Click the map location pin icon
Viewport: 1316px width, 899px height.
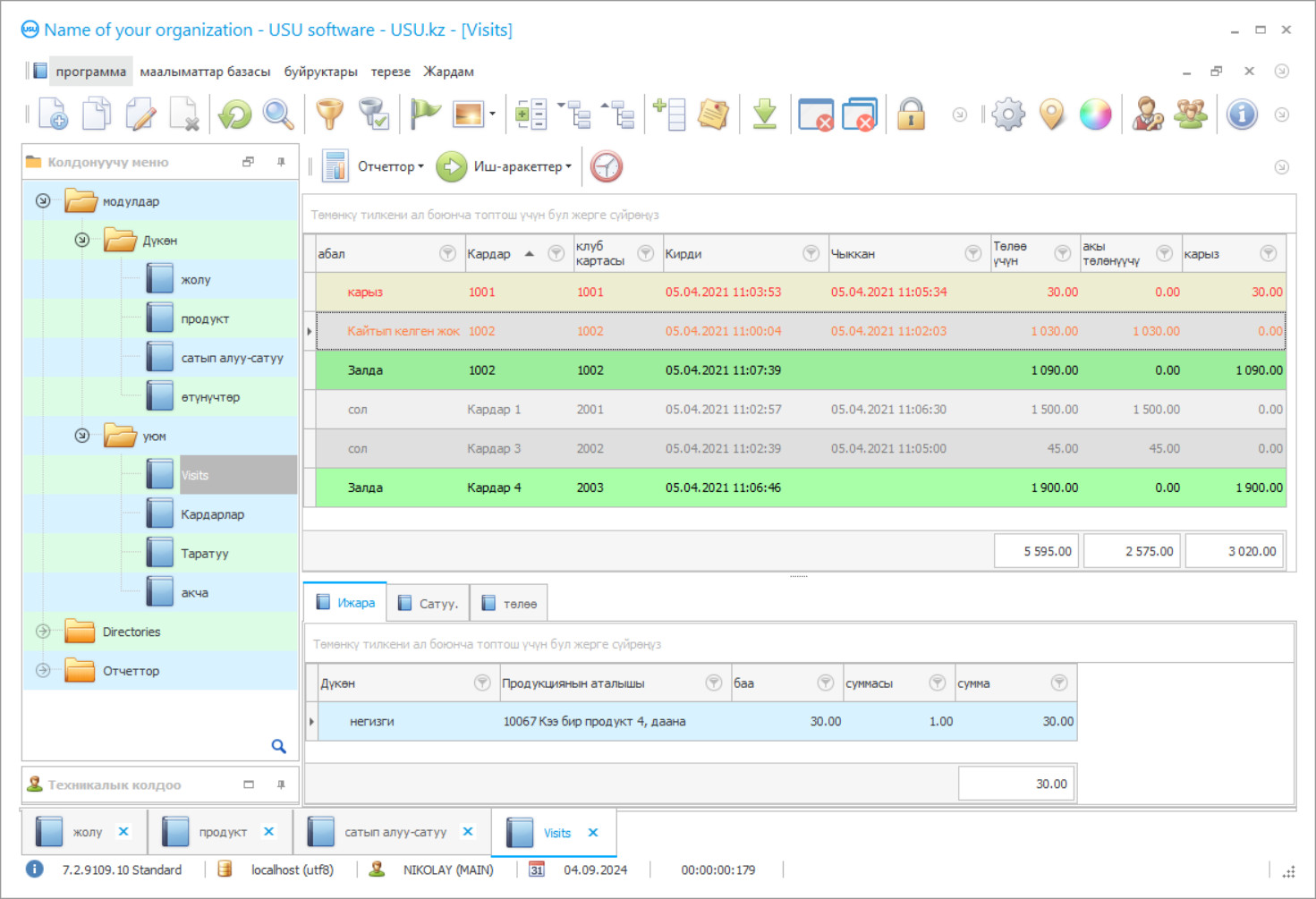tap(1052, 114)
